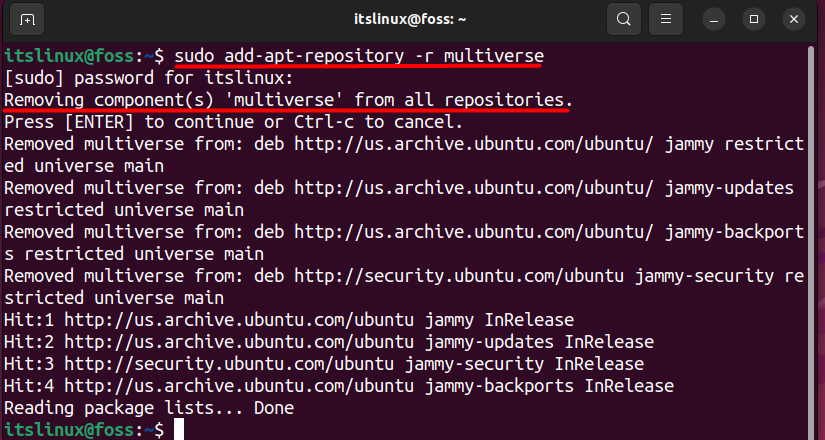Image resolution: width=825 pixels, height=440 pixels.
Task: Click the window title itslinux@foss: ~
Action: pyautogui.click(x=410, y=20)
